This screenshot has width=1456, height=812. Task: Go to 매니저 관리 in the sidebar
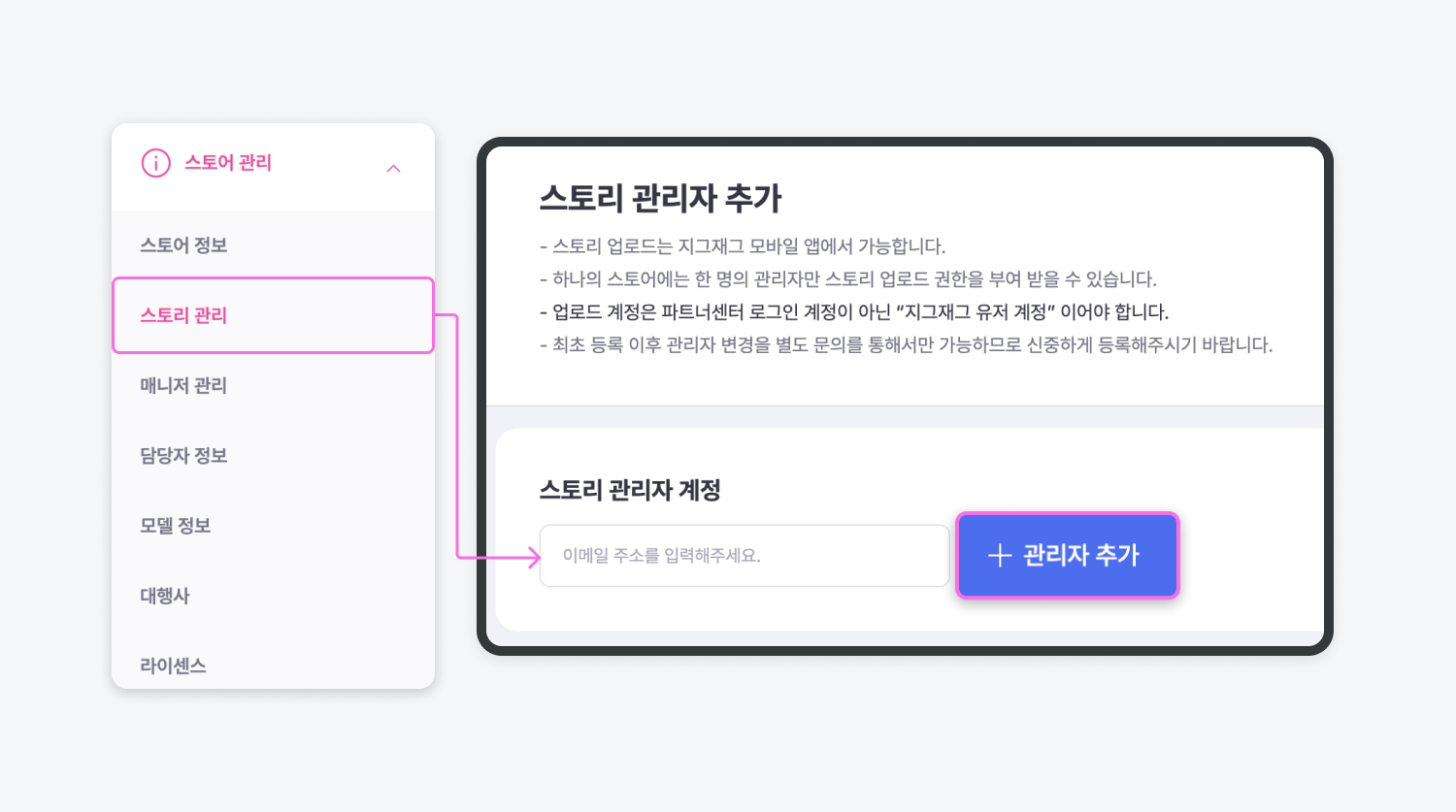pos(183,385)
